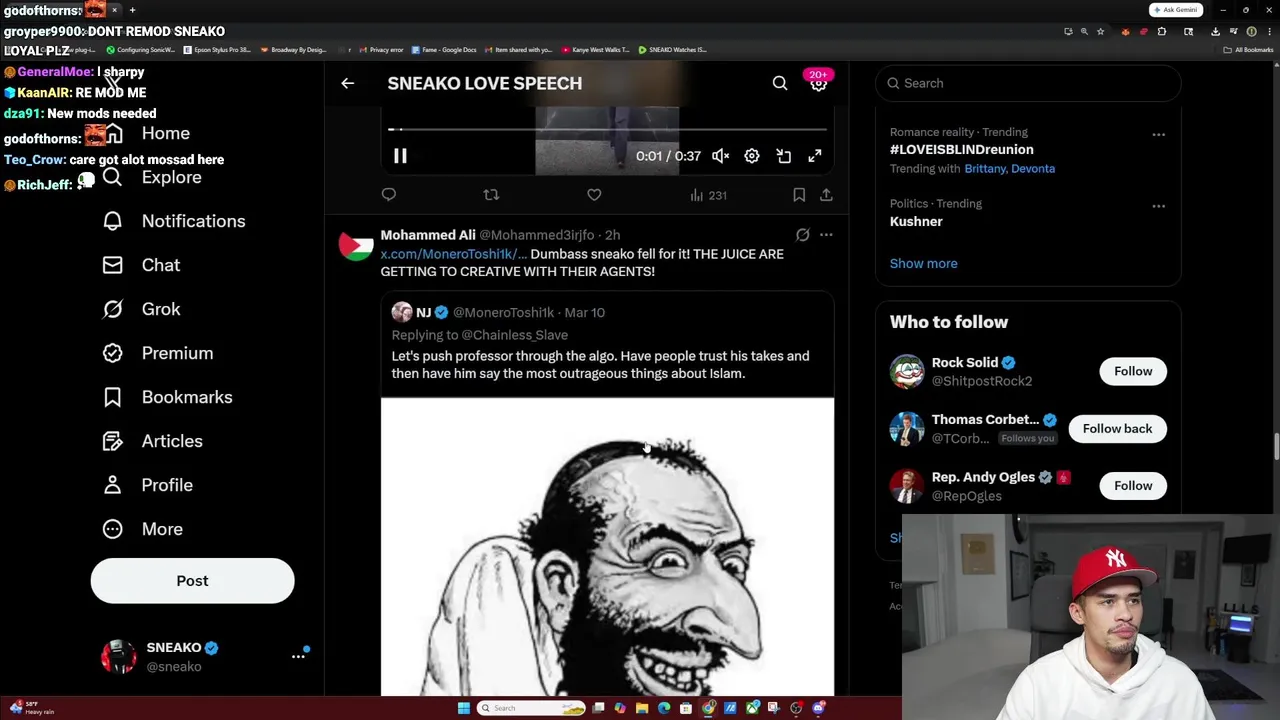Open #LOVEISBLINDreunion trend

pos(961,149)
